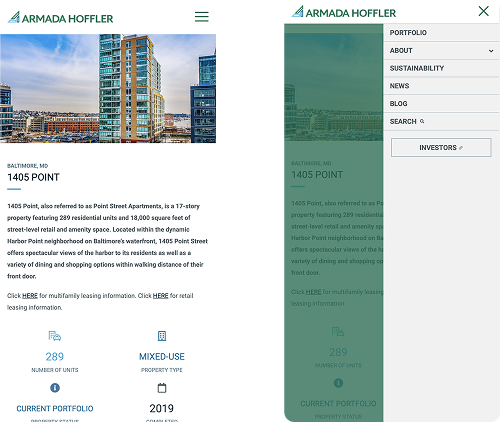Click the 2019 completed year
The height and width of the screenshot is (423, 501).
pyautogui.click(x=162, y=408)
